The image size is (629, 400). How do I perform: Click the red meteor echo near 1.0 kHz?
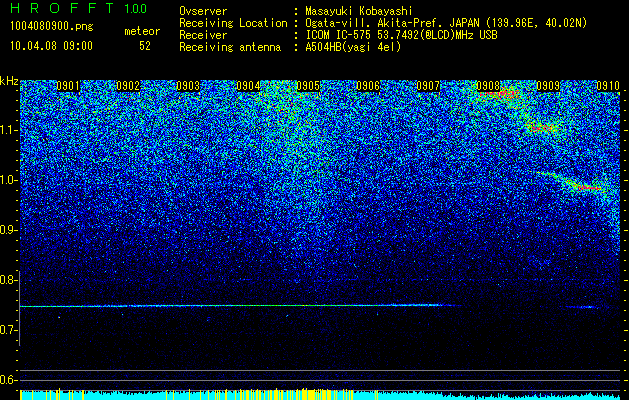[587, 187]
